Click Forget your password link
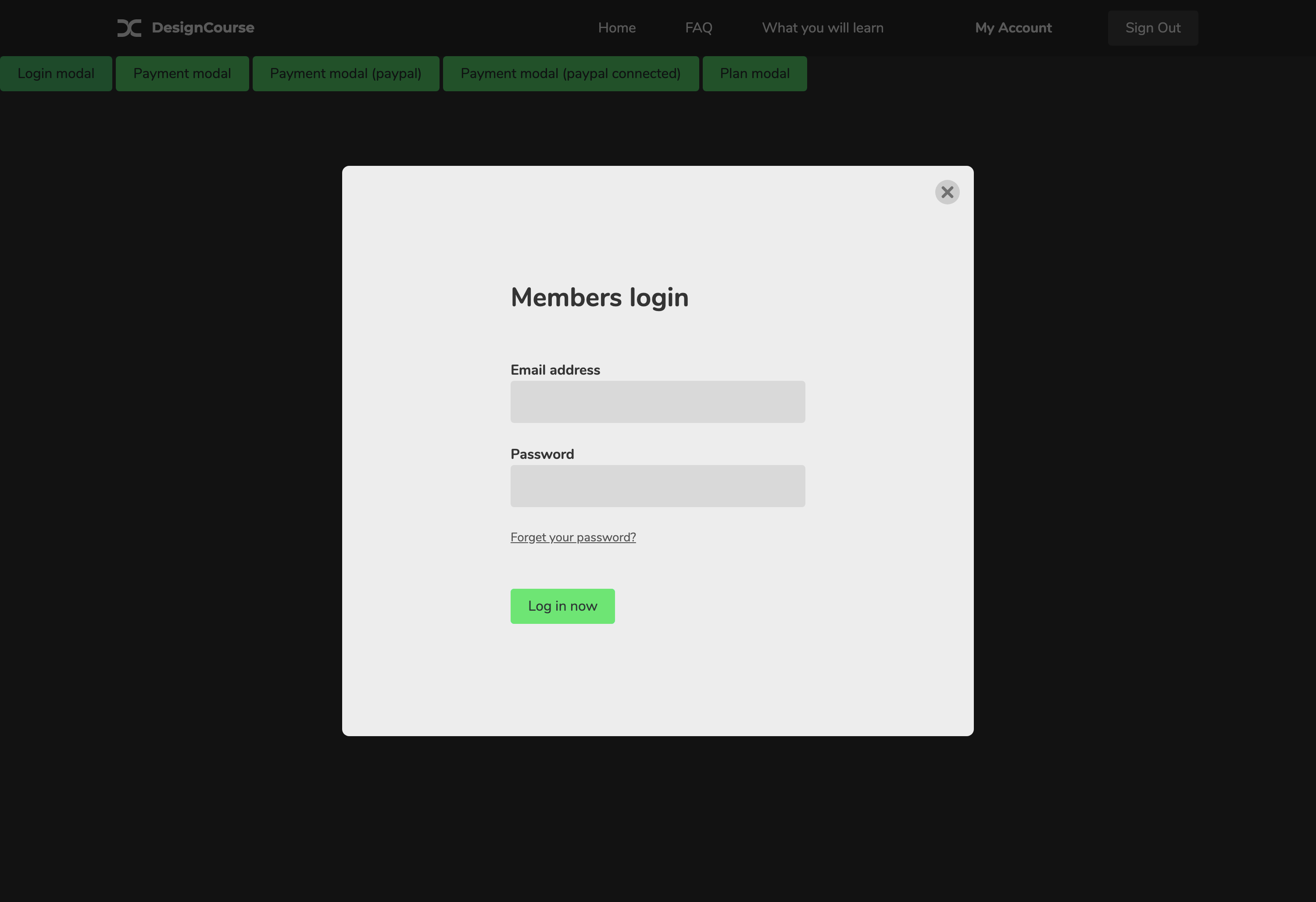The image size is (1316, 902). 572,537
